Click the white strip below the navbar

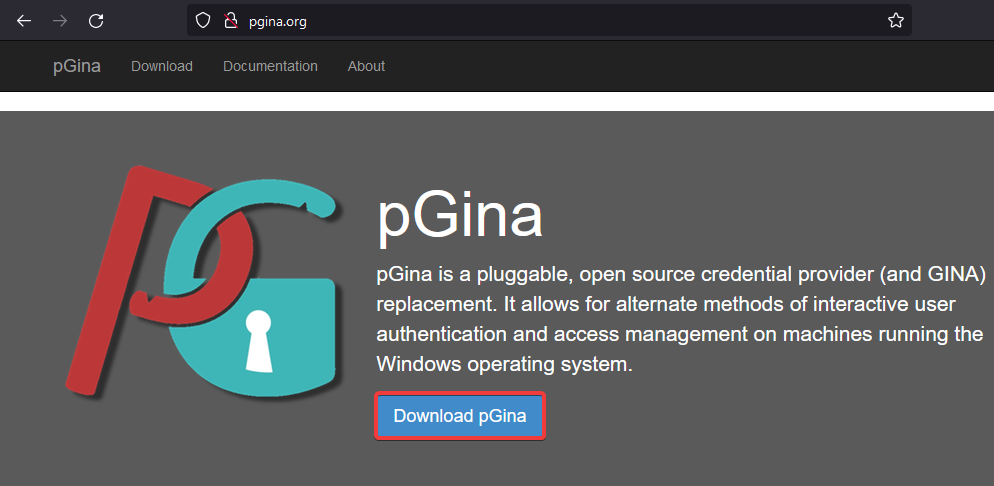click(500, 101)
